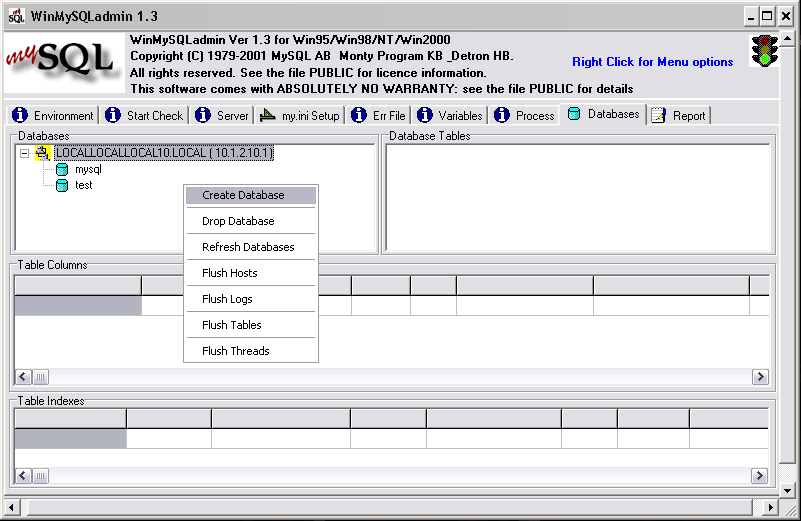Image resolution: width=801 pixels, height=521 pixels.
Task: Select Drop Database menu entry
Action: pos(238,221)
